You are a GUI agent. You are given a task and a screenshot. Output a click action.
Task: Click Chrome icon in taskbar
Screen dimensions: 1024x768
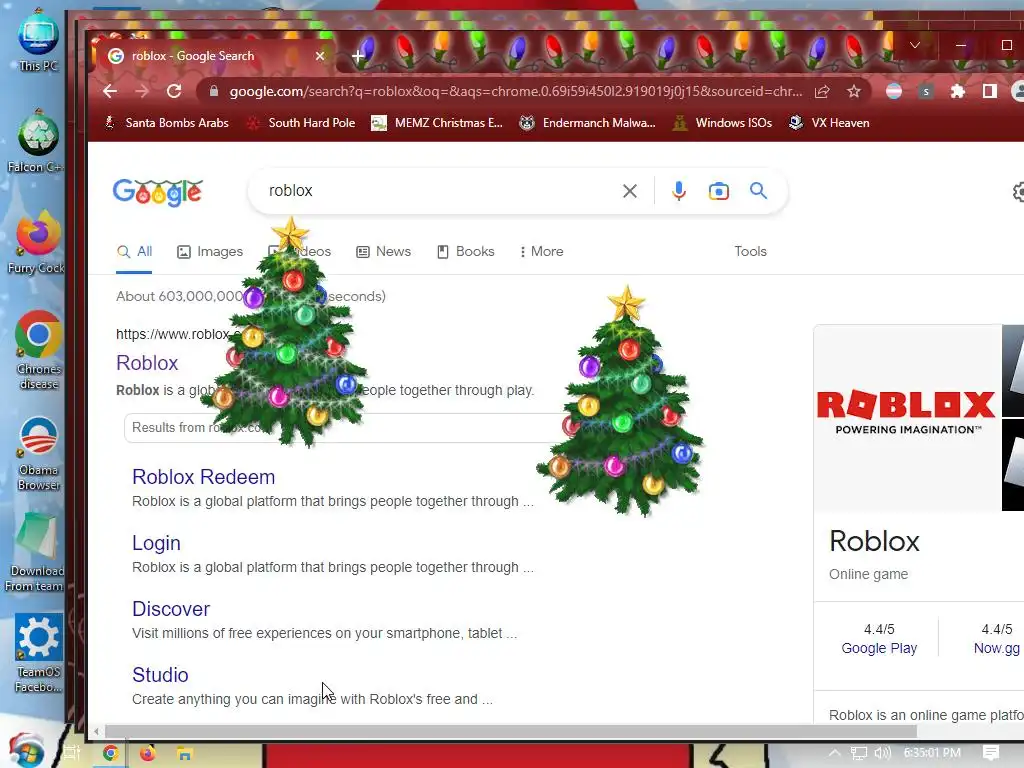pyautogui.click(x=110, y=754)
